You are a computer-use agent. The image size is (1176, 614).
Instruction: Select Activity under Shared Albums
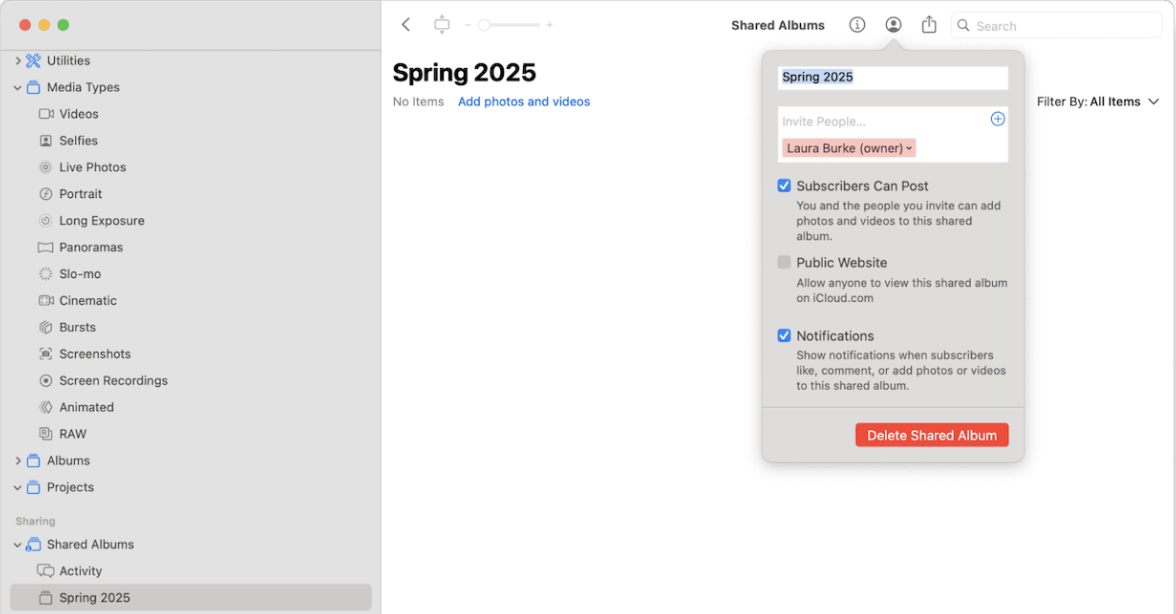point(80,571)
